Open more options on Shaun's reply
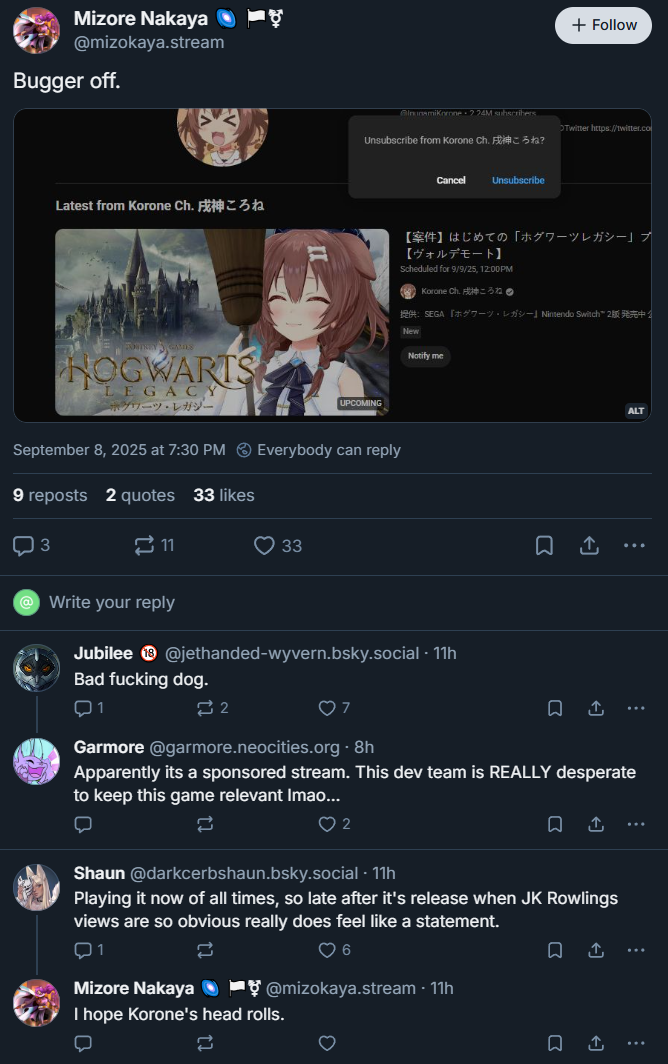The height and width of the screenshot is (1064, 668). pos(636,950)
